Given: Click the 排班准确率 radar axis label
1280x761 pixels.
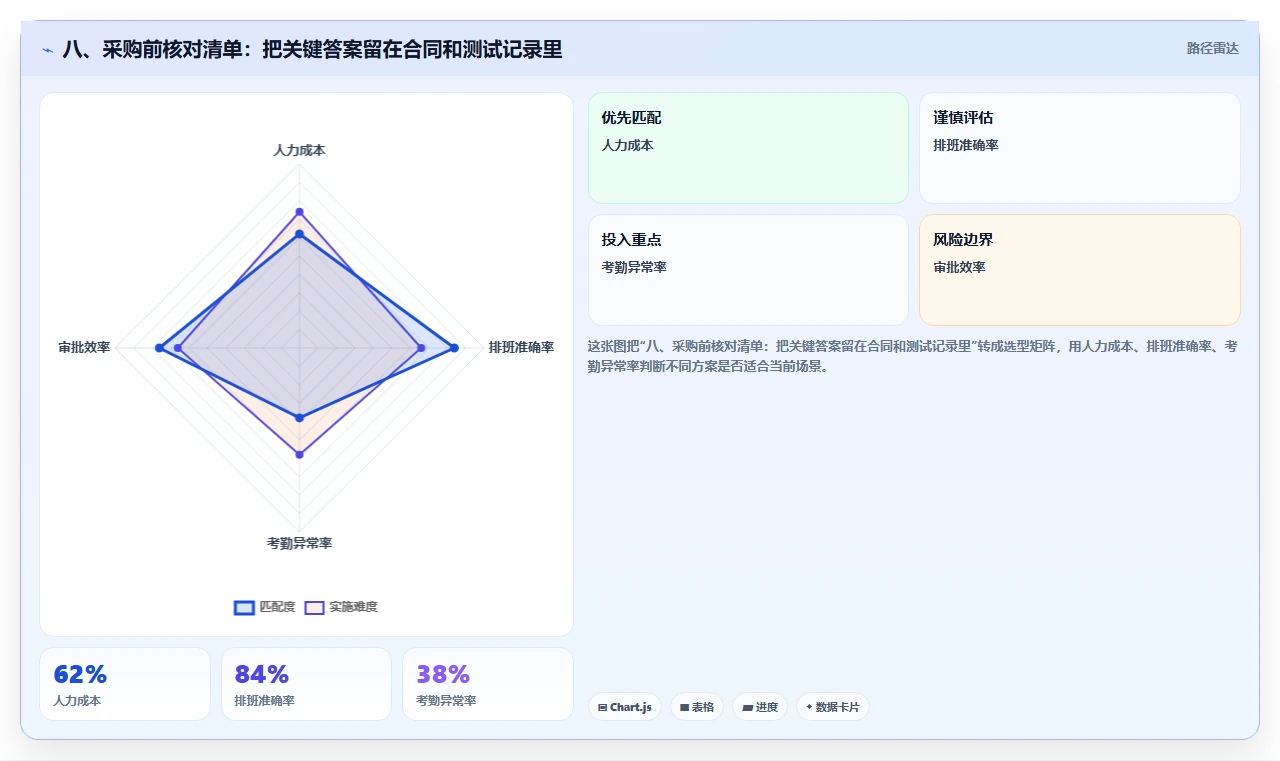Looking at the screenshot, I should [x=521, y=348].
